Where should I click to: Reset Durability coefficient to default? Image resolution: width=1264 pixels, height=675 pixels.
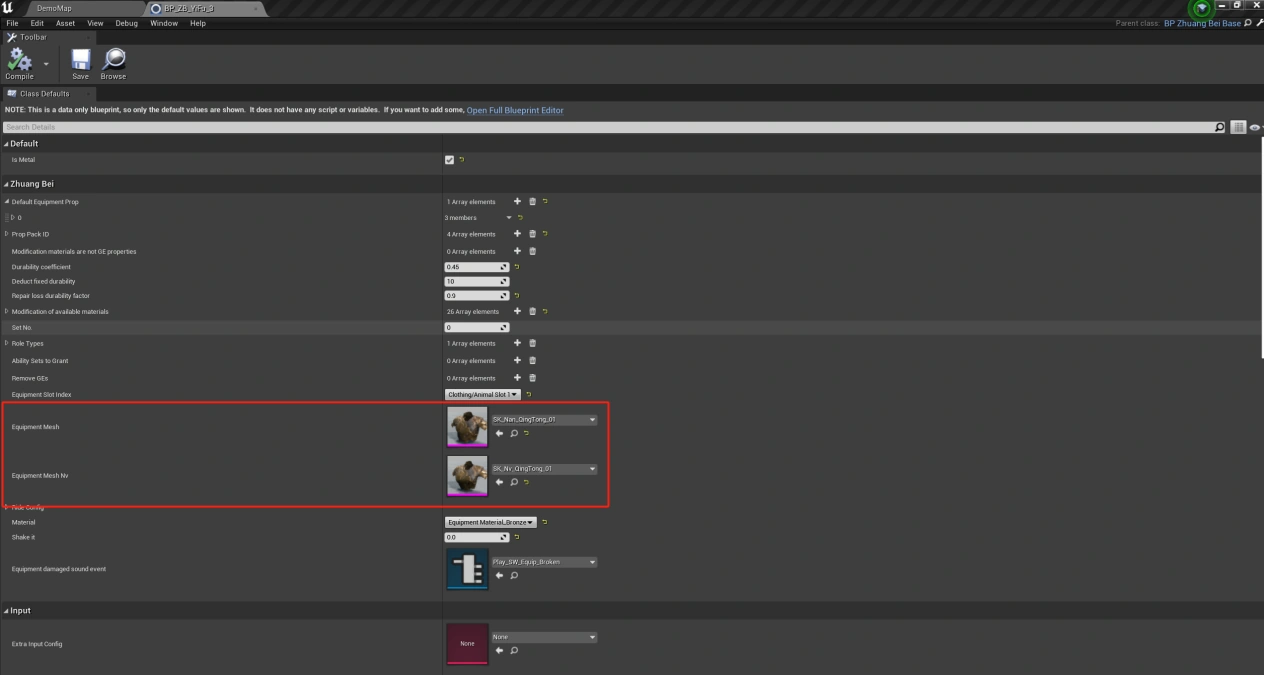[515, 266]
